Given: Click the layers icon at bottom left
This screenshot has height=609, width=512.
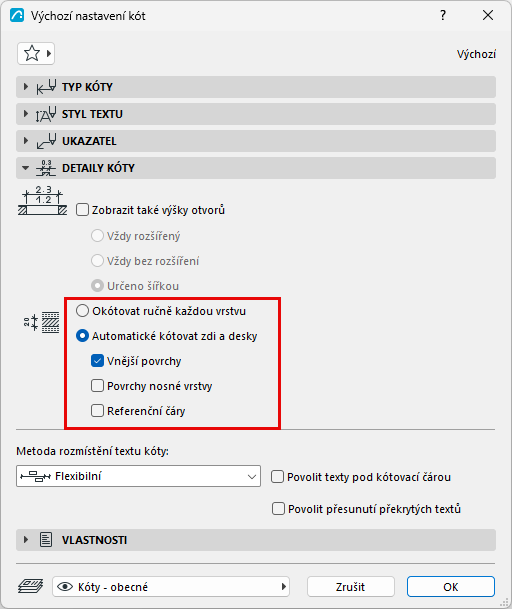Looking at the screenshot, I should (31, 586).
